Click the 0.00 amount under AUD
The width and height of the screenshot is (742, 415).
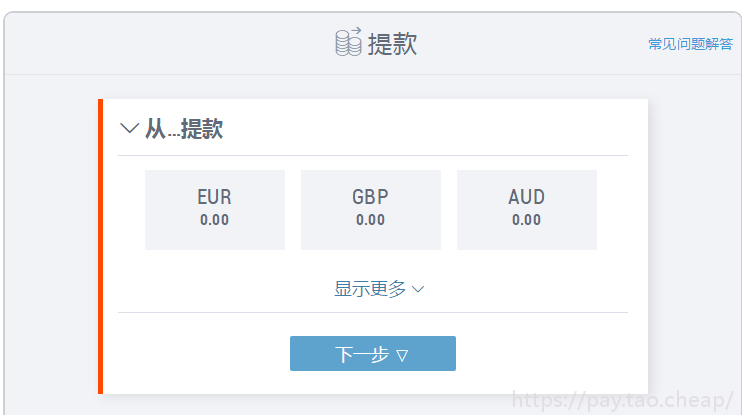pos(526,220)
